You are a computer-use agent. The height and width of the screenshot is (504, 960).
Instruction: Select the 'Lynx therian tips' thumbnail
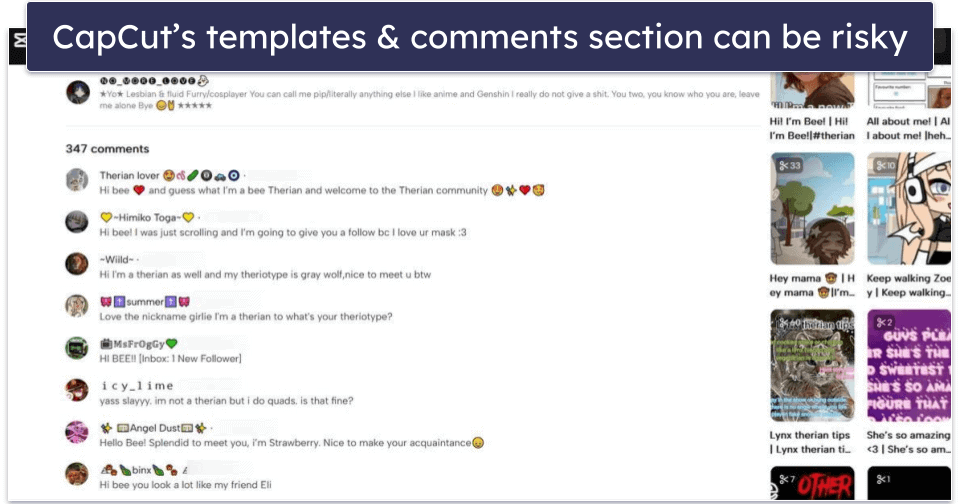tap(812, 364)
